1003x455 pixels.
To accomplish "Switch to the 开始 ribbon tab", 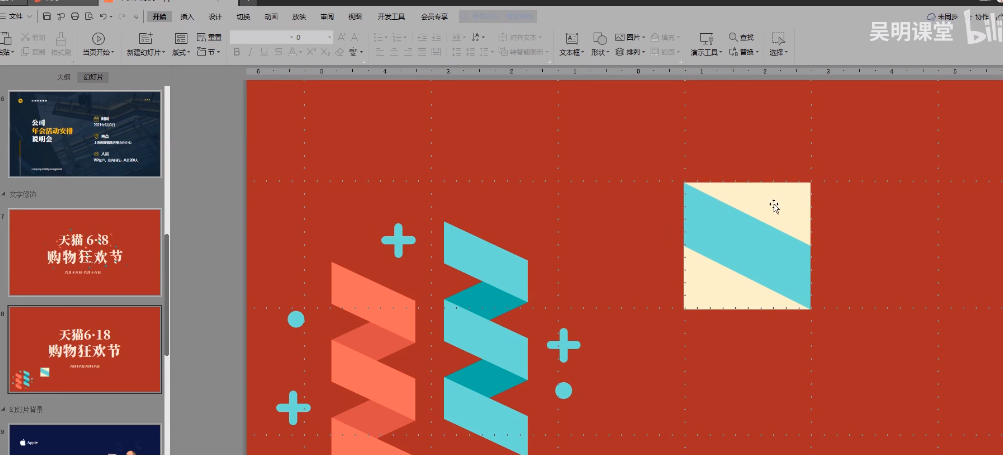I will point(159,17).
